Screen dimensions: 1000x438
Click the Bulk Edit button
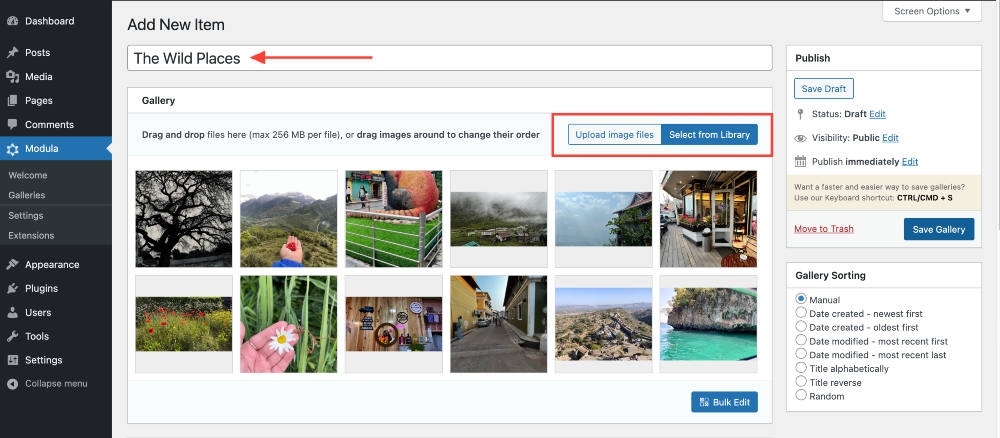click(724, 402)
